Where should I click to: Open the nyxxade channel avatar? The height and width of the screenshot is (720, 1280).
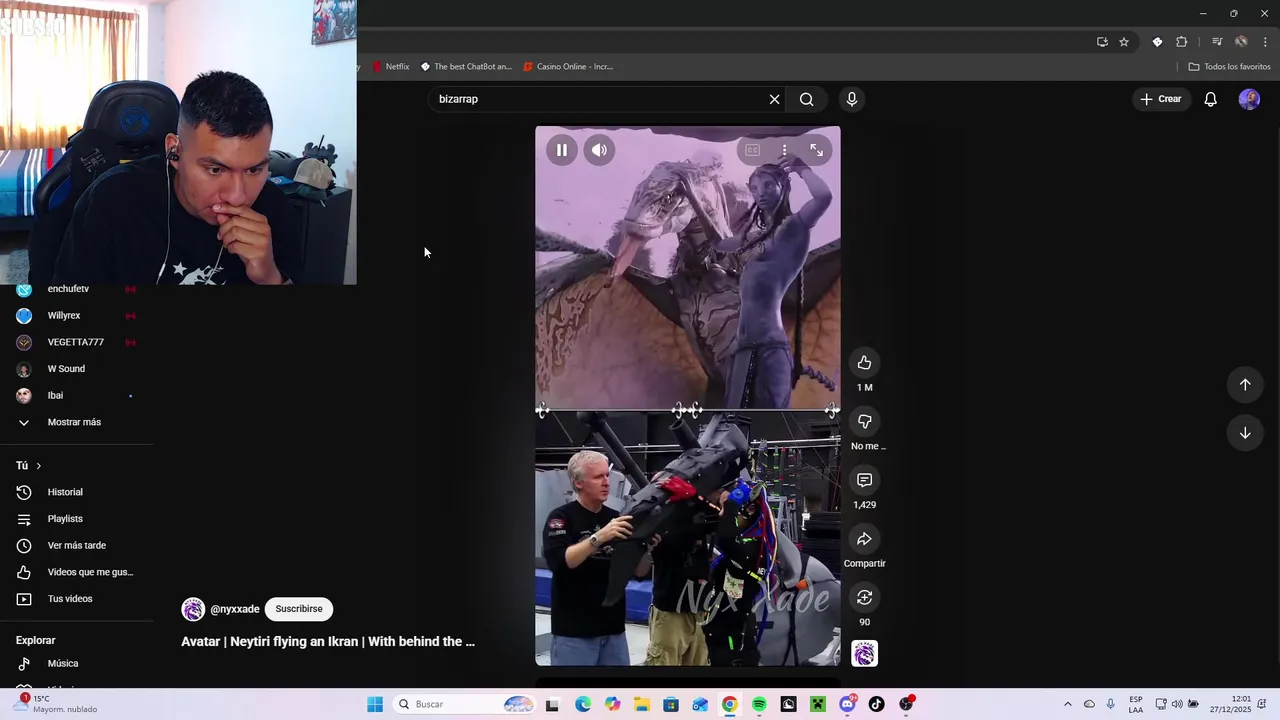click(x=193, y=609)
